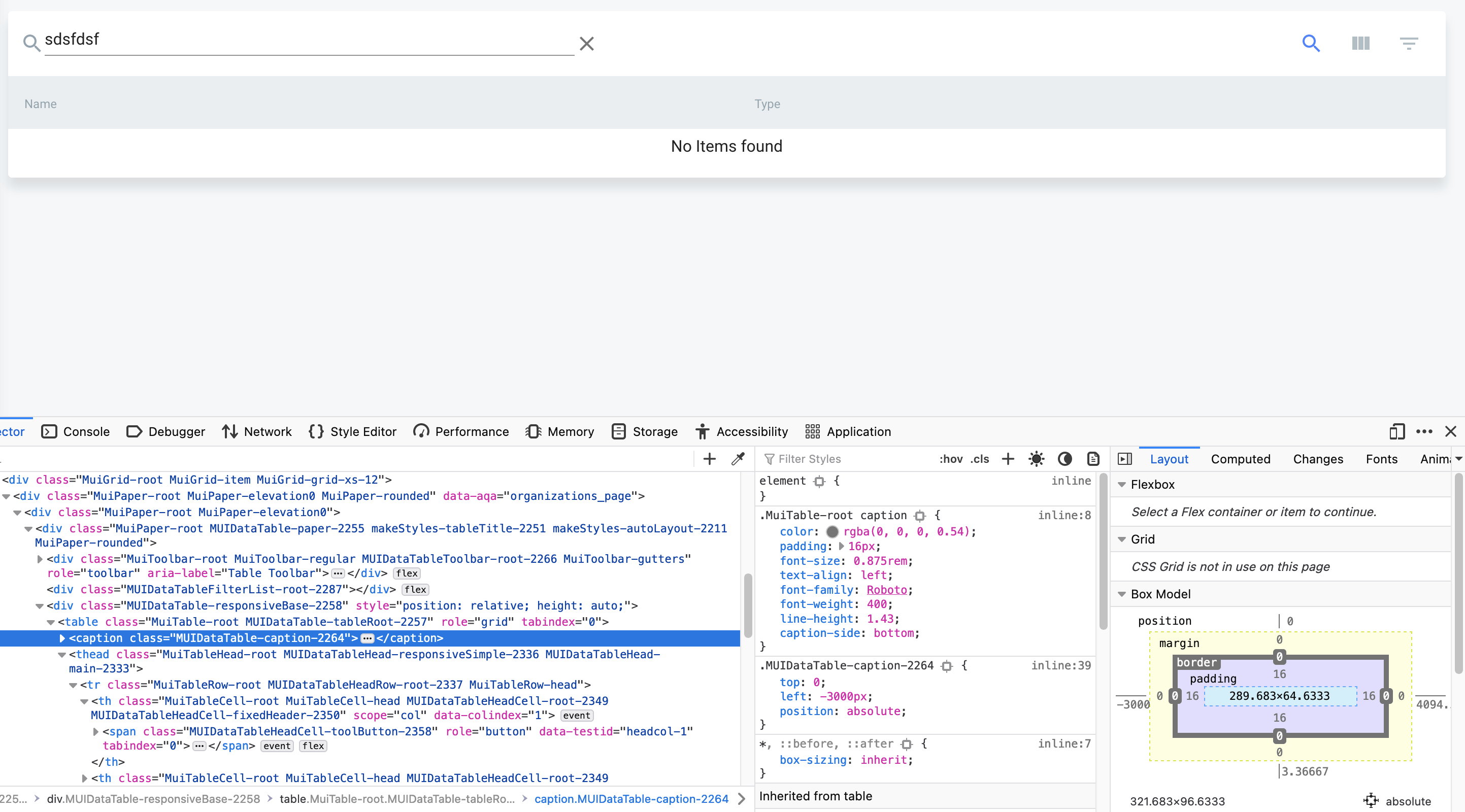The height and width of the screenshot is (812, 1465).
Task: Select the caption.MUIDataTable-caption-2264 breadcrumb
Action: tap(631, 798)
